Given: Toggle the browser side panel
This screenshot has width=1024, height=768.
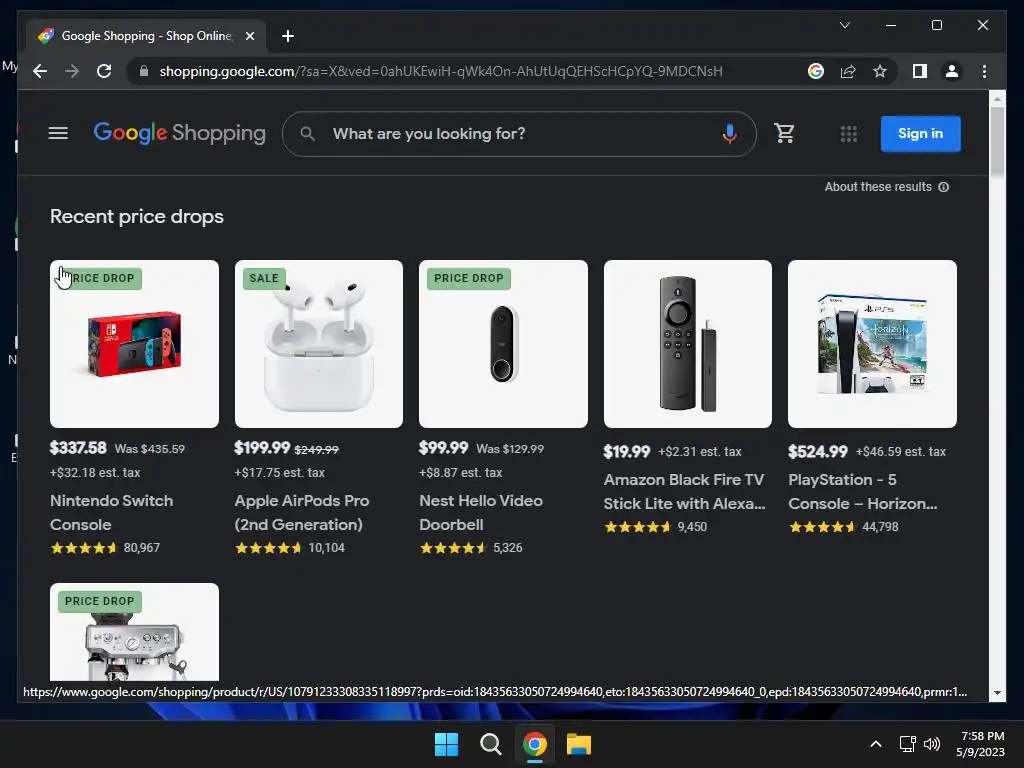Looking at the screenshot, I should (x=920, y=71).
